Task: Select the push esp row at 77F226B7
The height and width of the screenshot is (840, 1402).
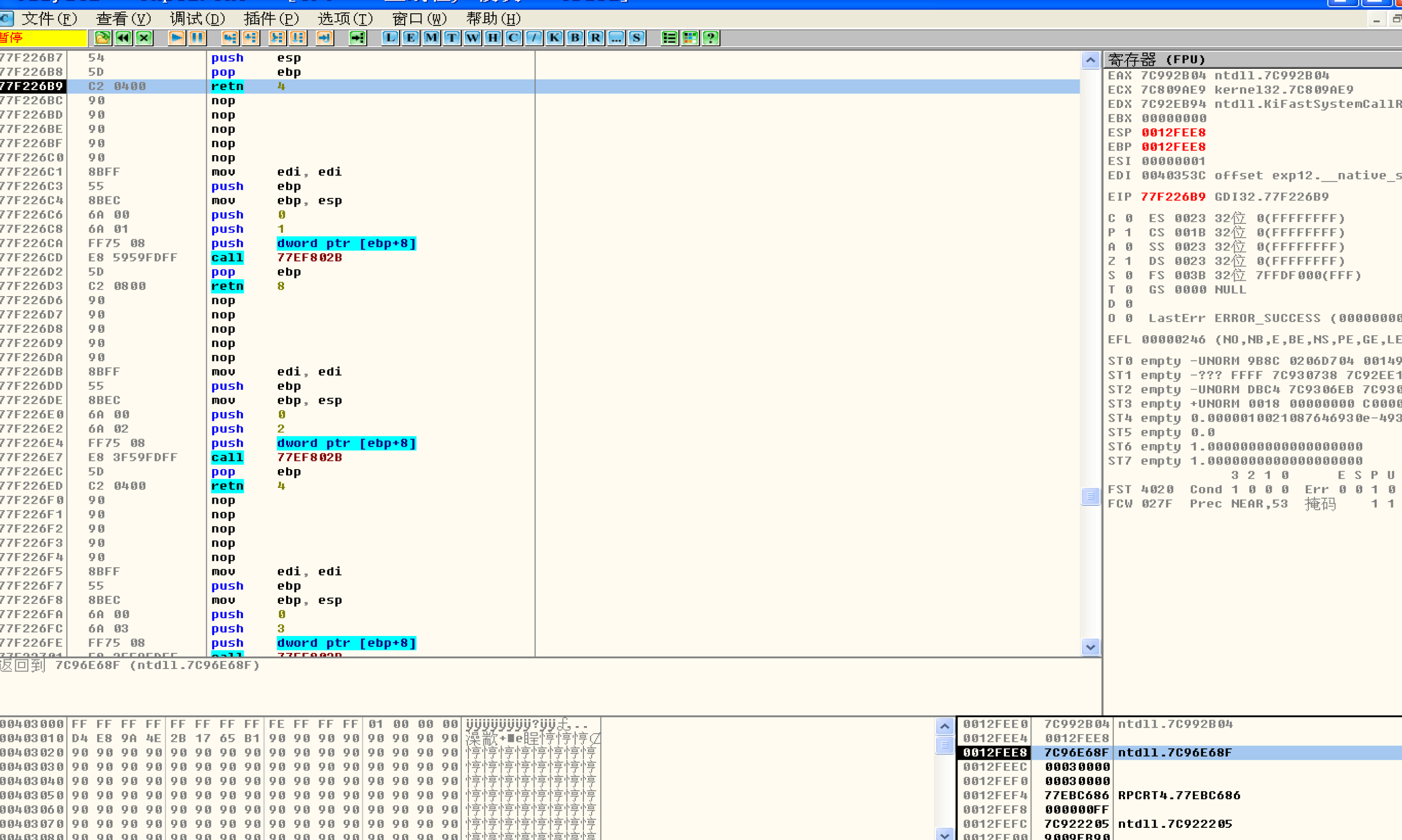Action: tap(540, 57)
